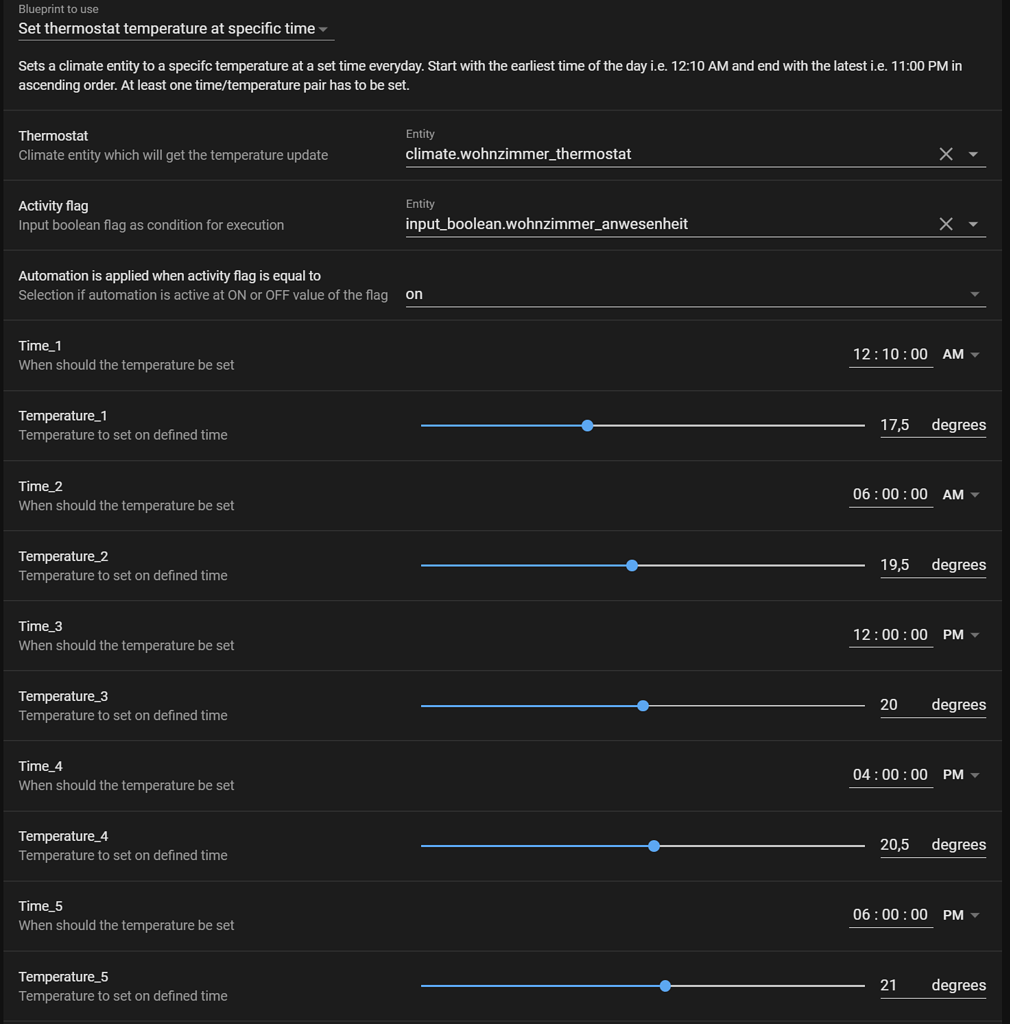Open the Blueprint to use dropdown

(x=176, y=29)
